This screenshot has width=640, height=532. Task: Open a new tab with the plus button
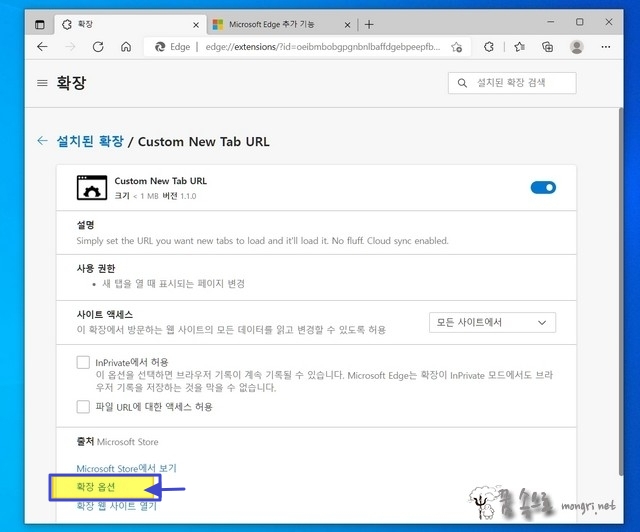coord(369,24)
